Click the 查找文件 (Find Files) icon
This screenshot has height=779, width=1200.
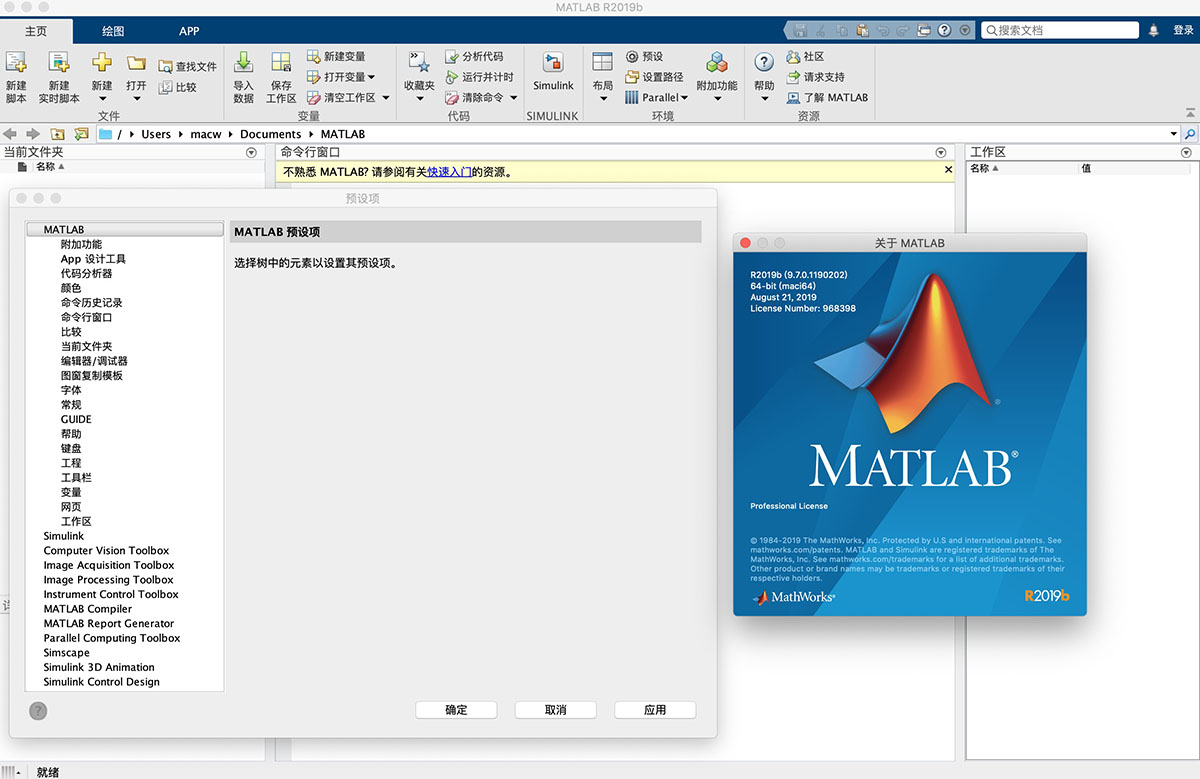coord(165,66)
